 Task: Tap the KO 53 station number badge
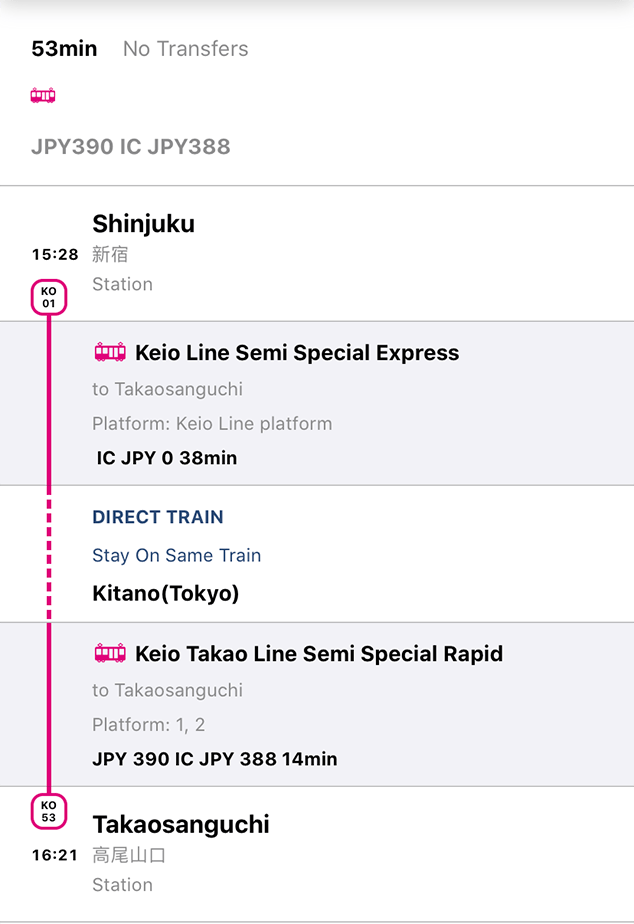pyautogui.click(x=48, y=811)
